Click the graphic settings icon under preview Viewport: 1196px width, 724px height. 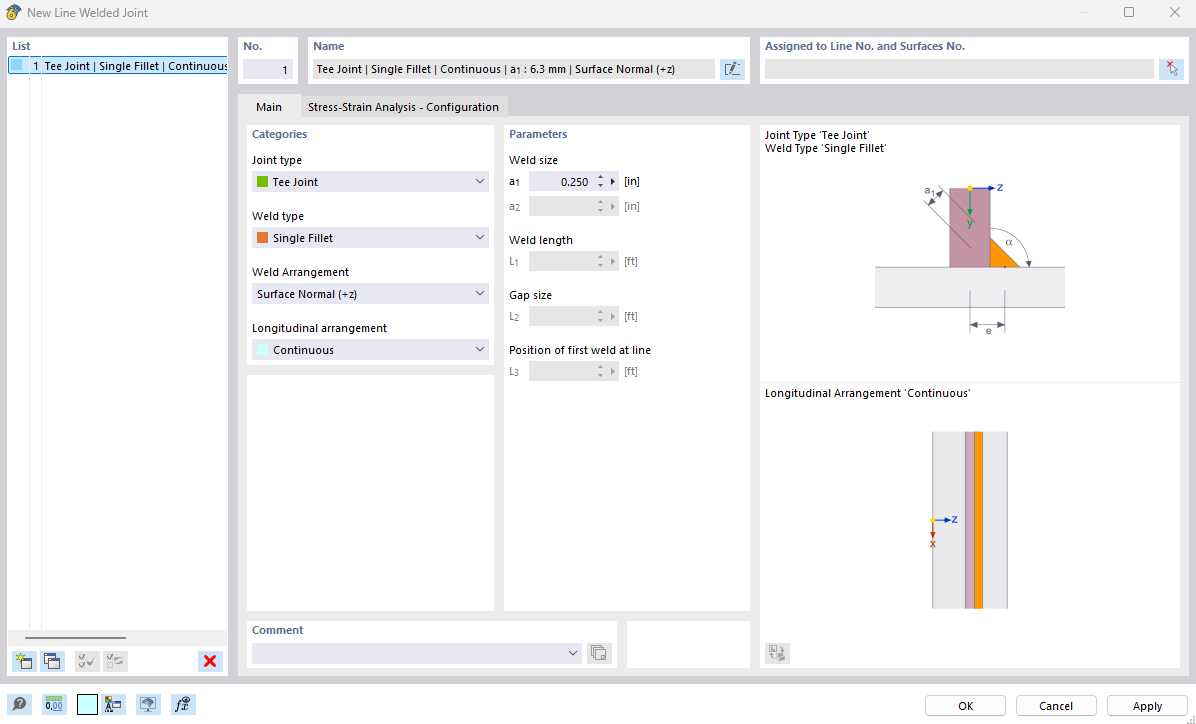(x=777, y=653)
